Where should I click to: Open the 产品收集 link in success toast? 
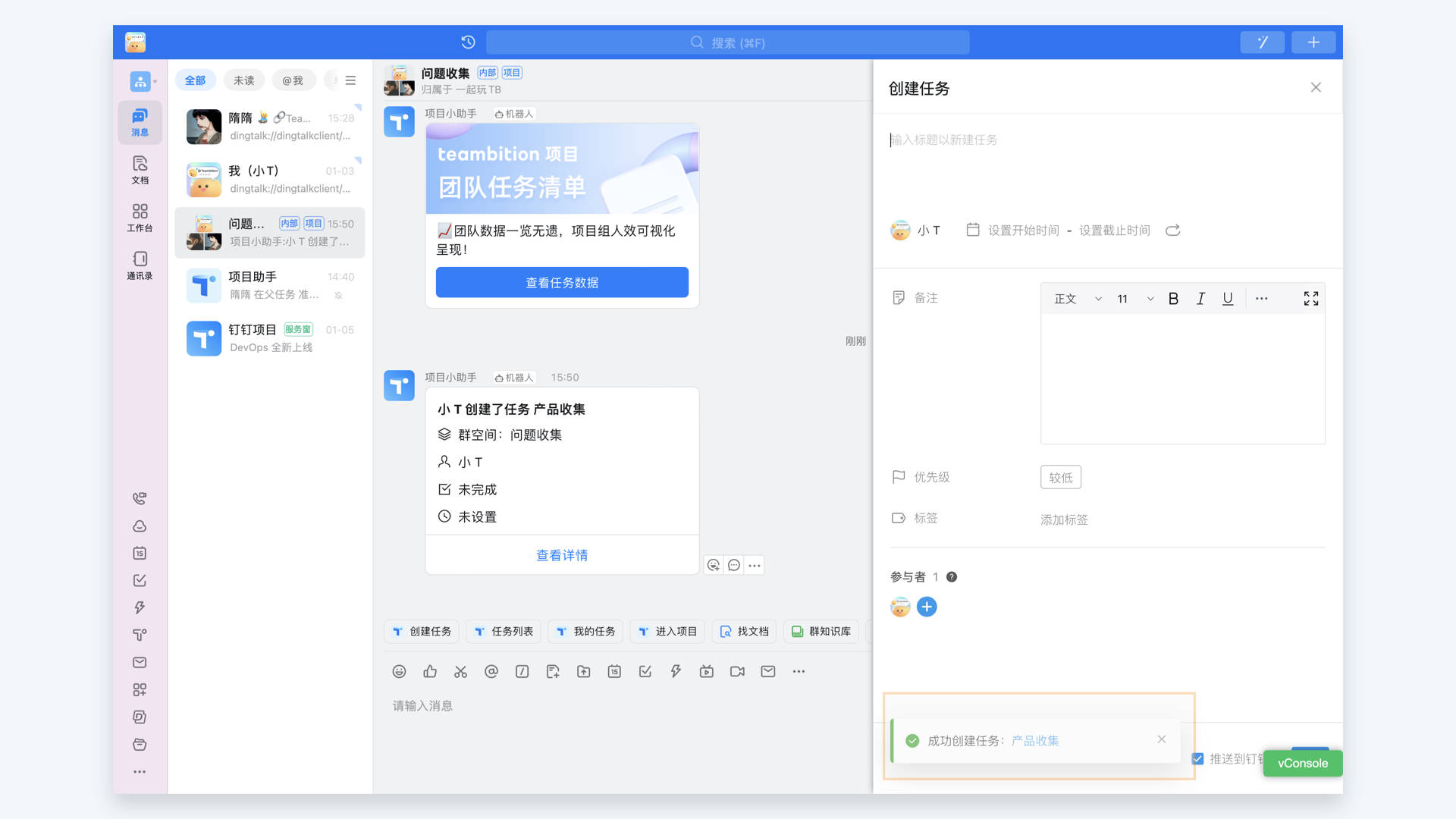[1034, 740]
